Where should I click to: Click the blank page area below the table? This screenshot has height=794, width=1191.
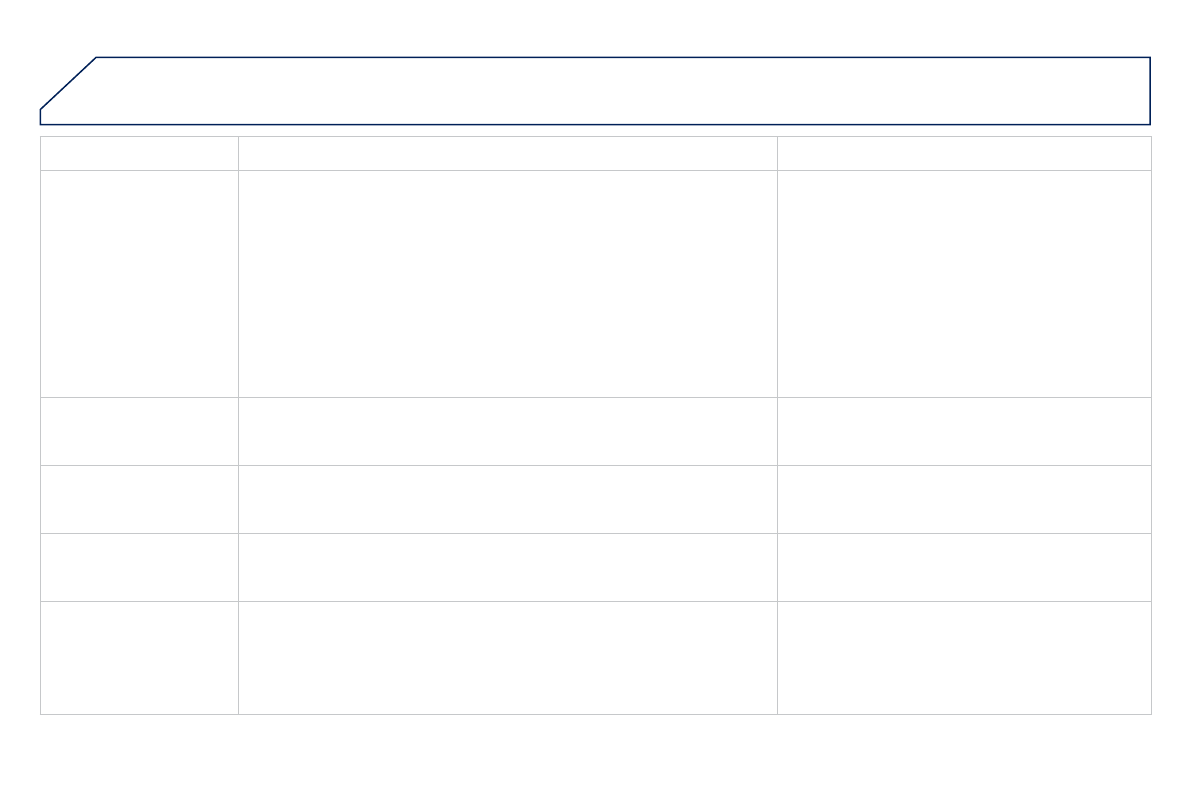(x=595, y=755)
